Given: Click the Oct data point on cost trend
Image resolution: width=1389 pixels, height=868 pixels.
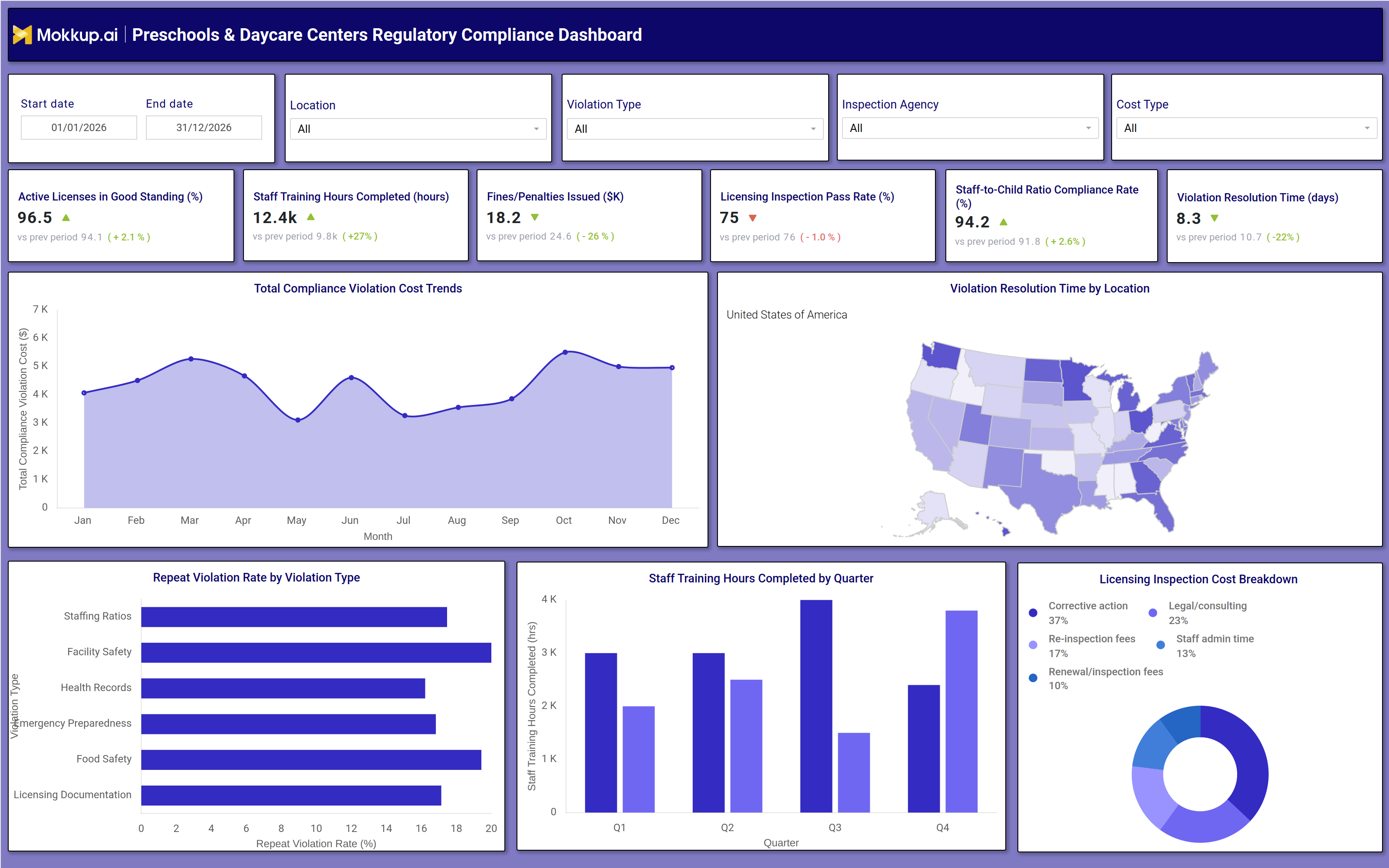Looking at the screenshot, I should coord(565,352).
